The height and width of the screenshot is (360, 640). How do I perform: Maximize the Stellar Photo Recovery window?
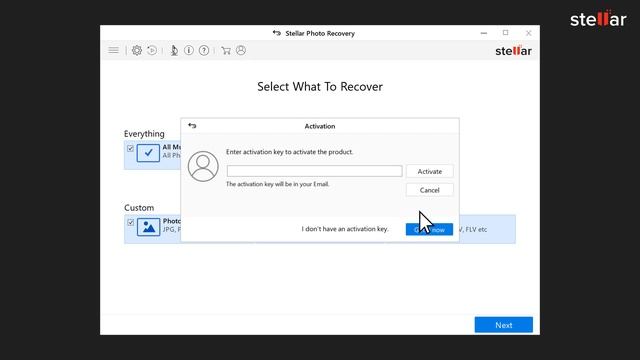[x=506, y=33]
